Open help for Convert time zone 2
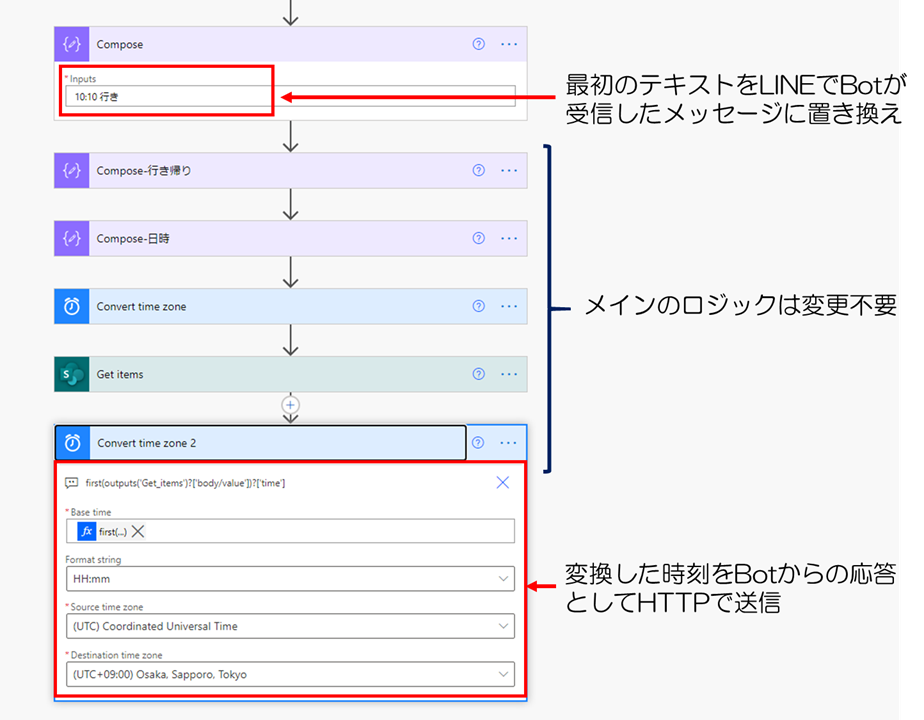Image resolution: width=924 pixels, height=720 pixels. [478, 443]
